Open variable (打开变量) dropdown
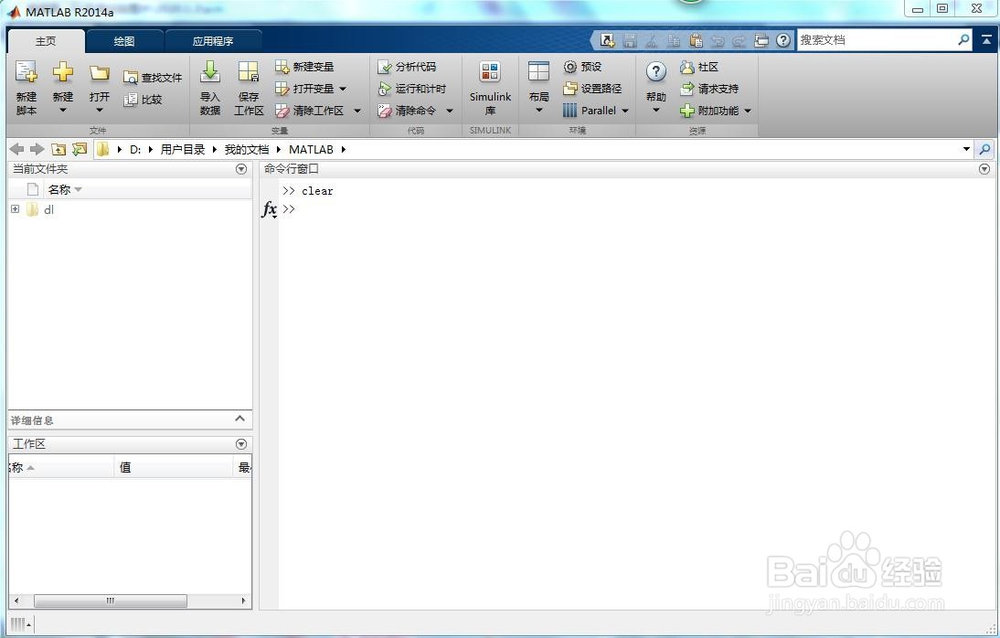Image resolution: width=1000 pixels, height=638 pixels. tap(311, 89)
